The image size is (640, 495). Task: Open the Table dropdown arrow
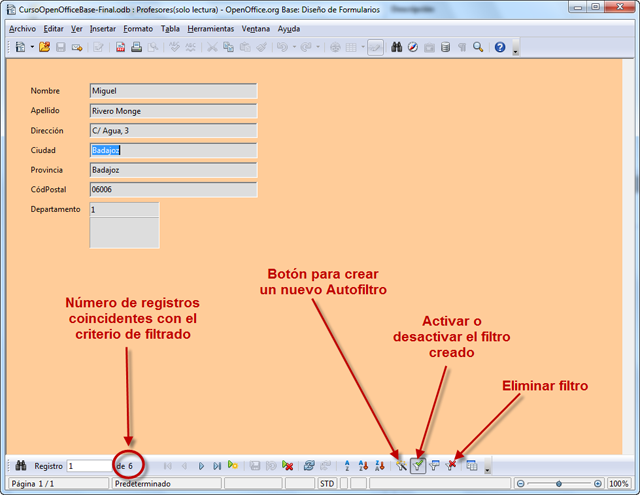point(362,47)
